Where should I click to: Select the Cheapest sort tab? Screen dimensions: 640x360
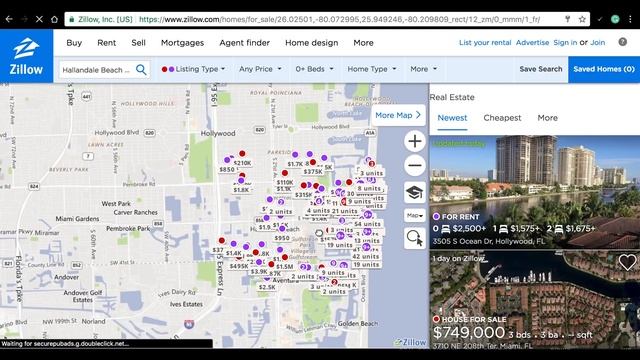point(502,118)
